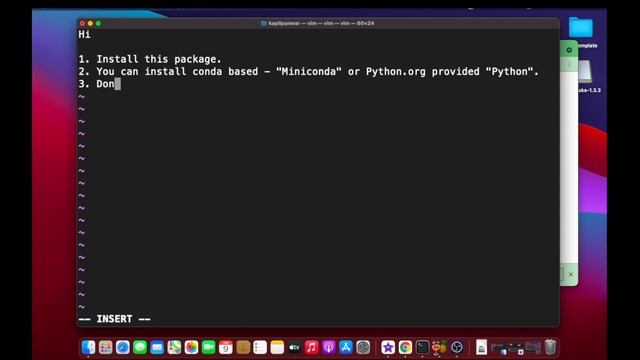This screenshot has height=360, width=640.
Task: Launch Safari from the dock
Action: (122, 347)
